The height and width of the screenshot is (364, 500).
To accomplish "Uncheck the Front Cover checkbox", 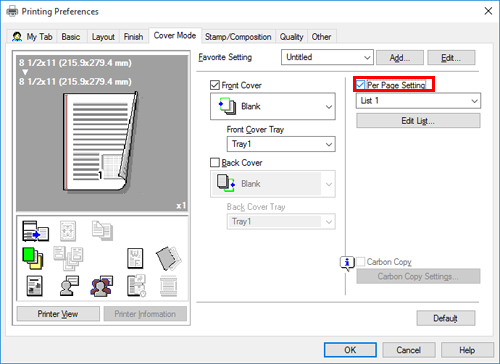I will [215, 85].
